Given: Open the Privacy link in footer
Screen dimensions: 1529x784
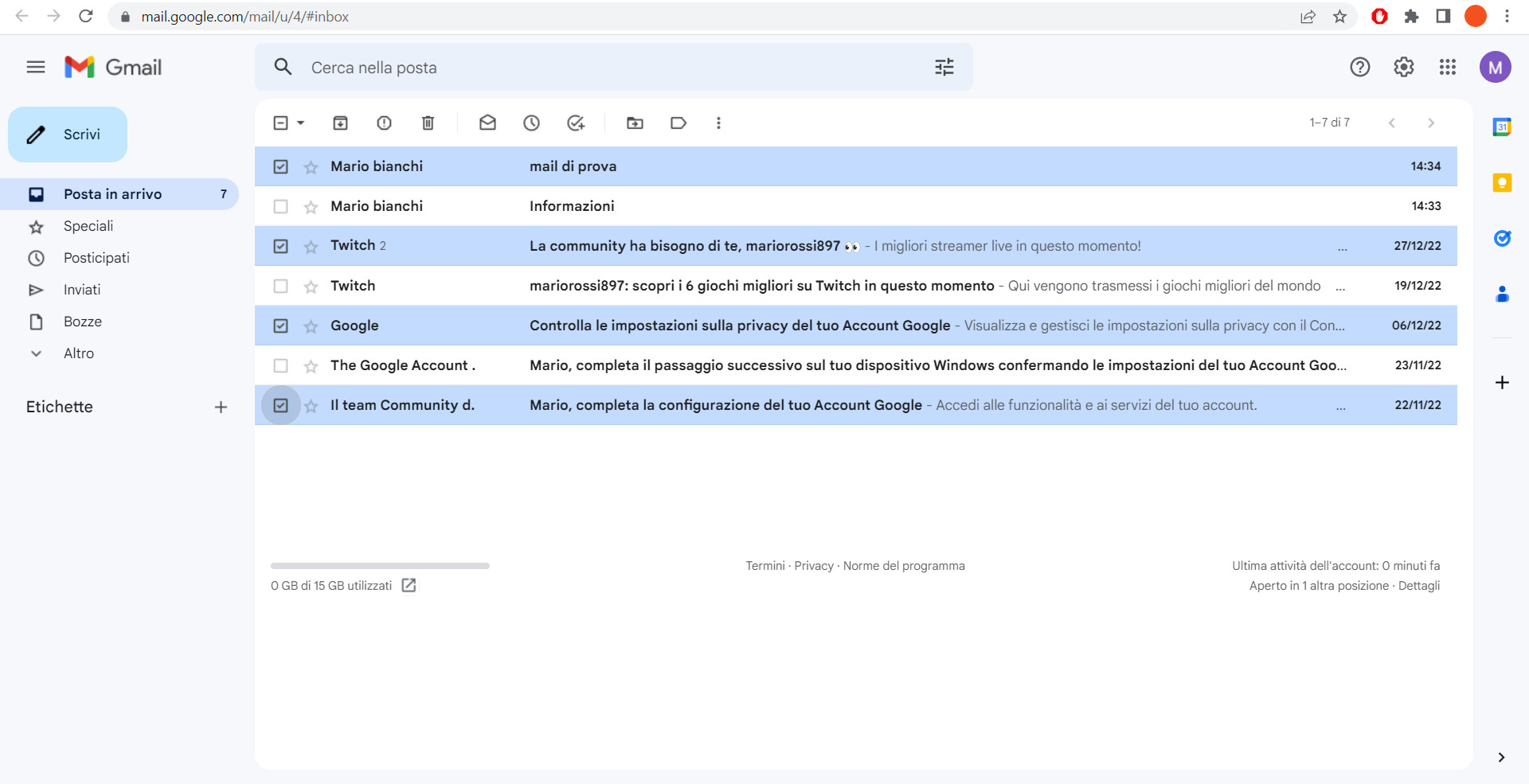Looking at the screenshot, I should pyautogui.click(x=814, y=565).
